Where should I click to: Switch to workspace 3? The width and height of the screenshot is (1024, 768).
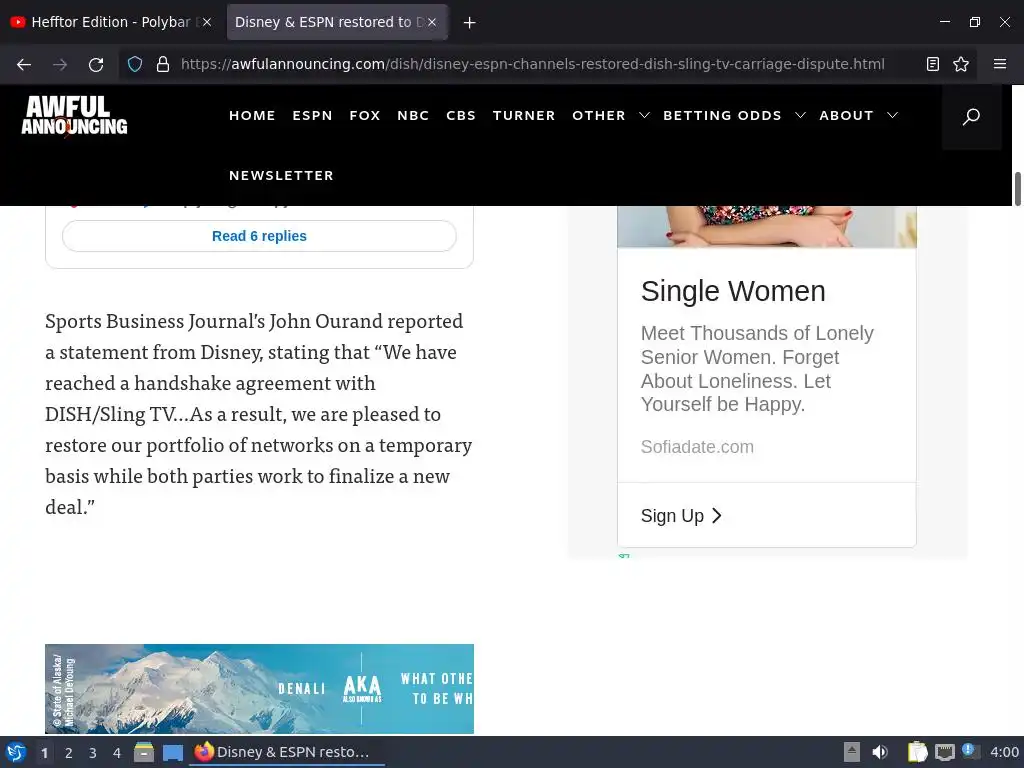pos(93,753)
